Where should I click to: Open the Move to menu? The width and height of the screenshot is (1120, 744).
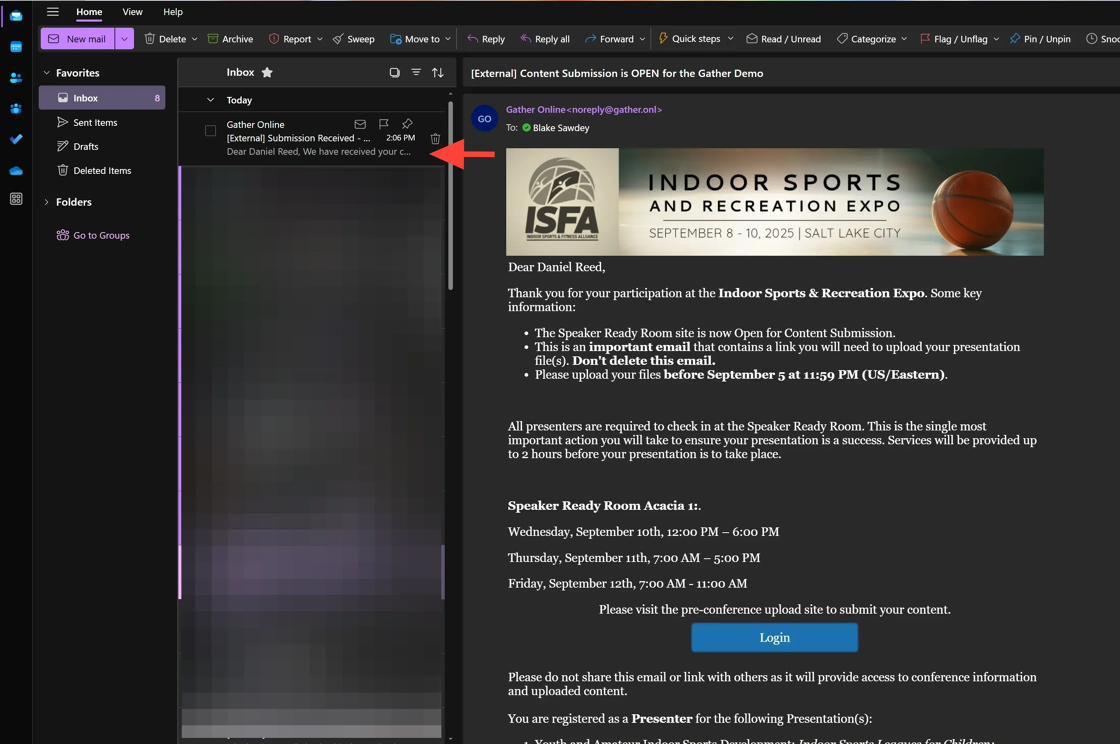pos(420,39)
